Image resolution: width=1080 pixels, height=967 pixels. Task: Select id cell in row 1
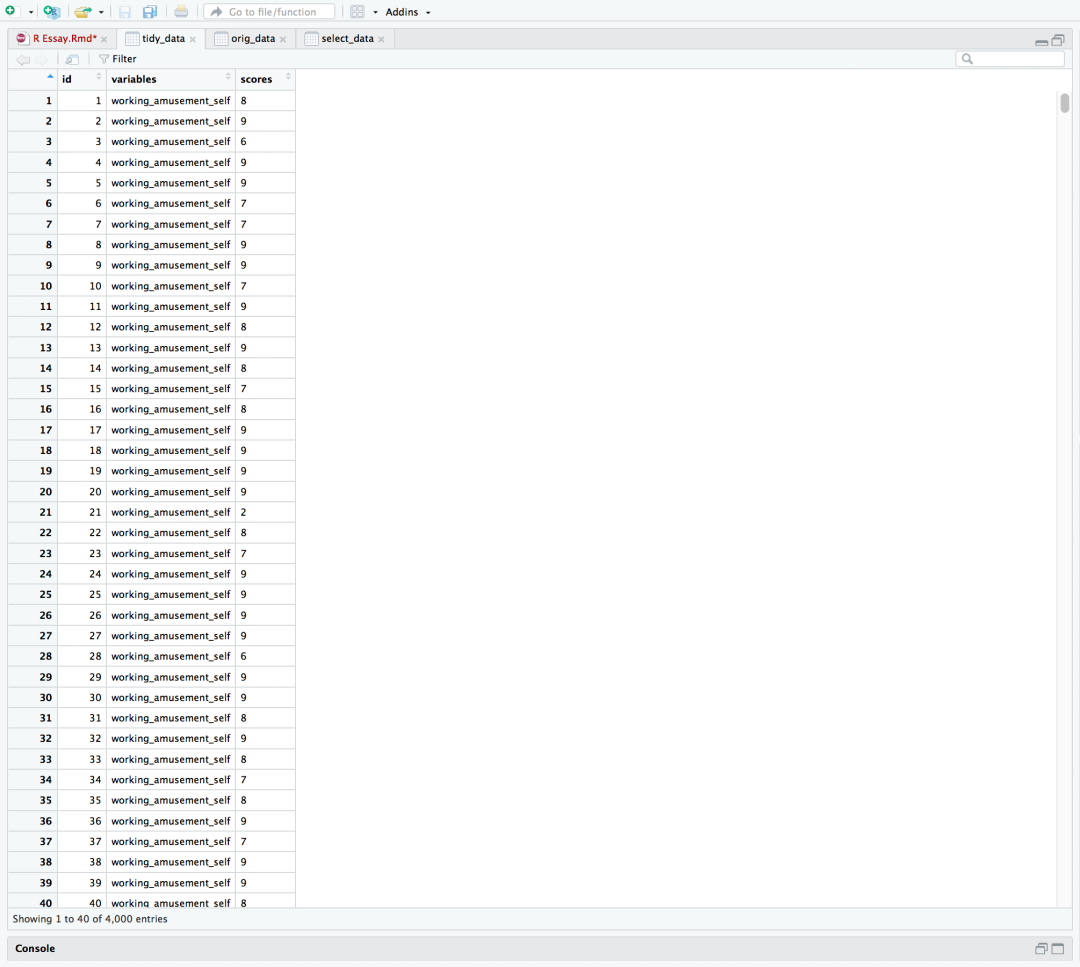pos(82,101)
